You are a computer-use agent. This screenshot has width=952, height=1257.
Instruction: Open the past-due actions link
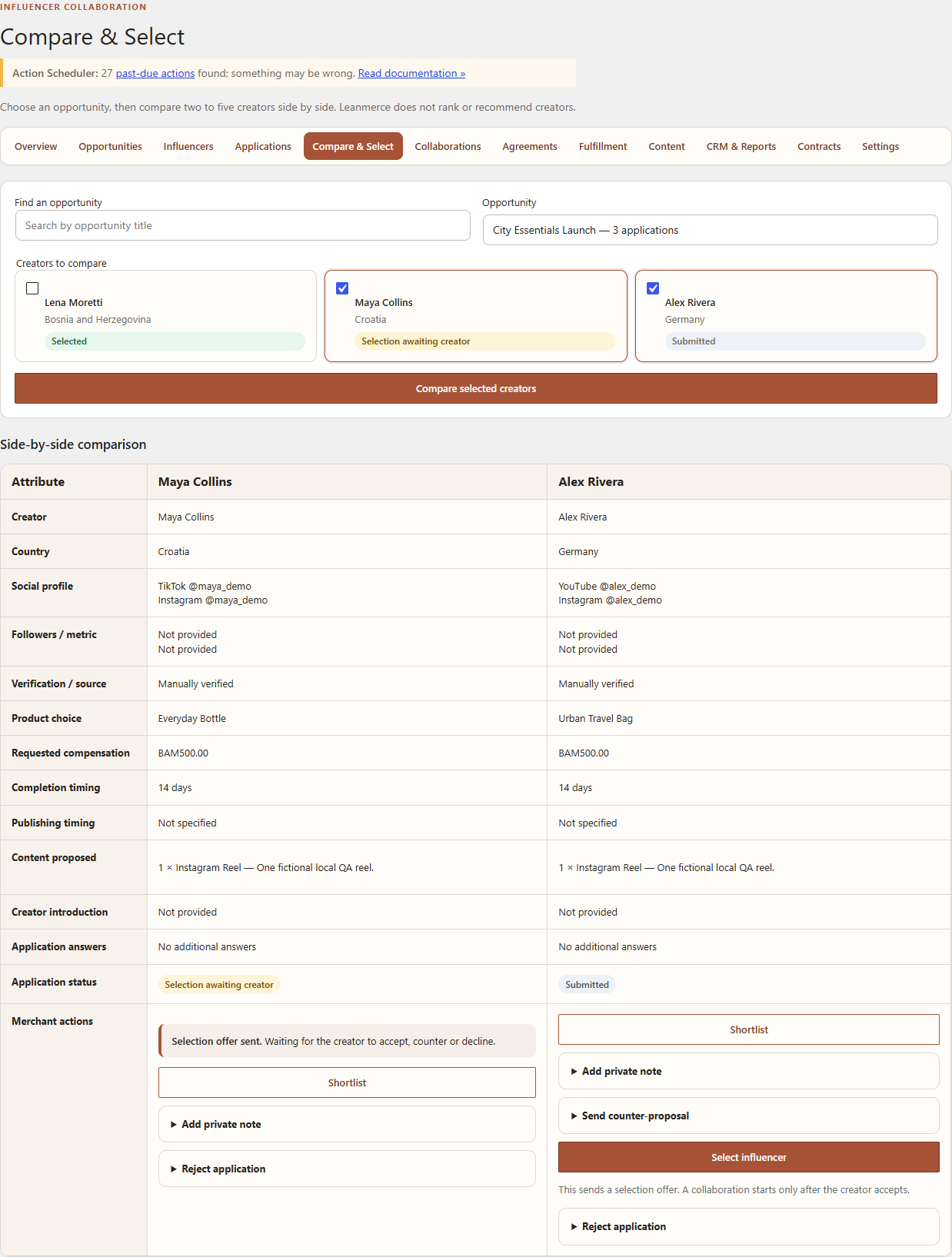pyautogui.click(x=155, y=73)
